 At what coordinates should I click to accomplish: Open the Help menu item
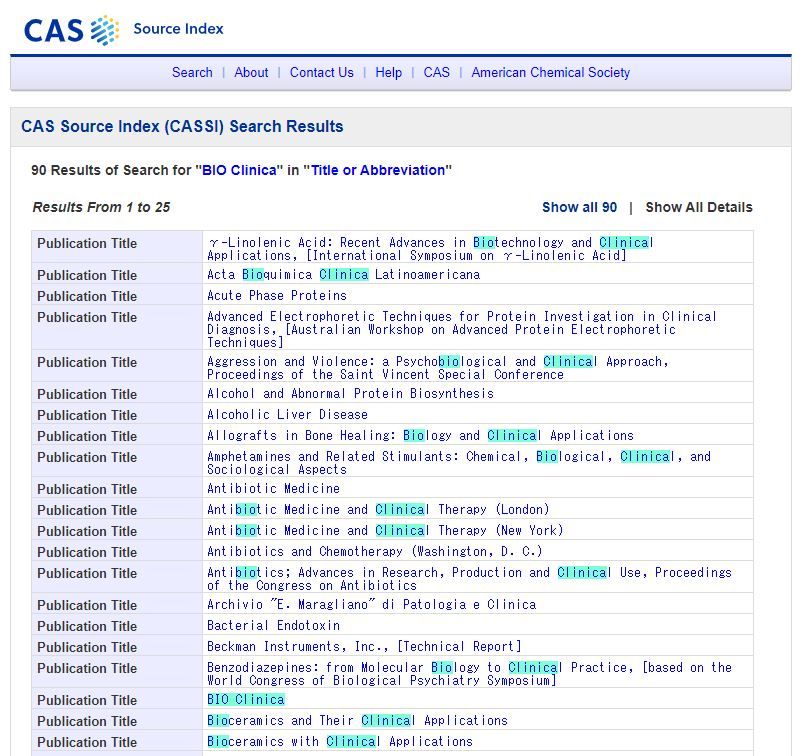click(388, 73)
